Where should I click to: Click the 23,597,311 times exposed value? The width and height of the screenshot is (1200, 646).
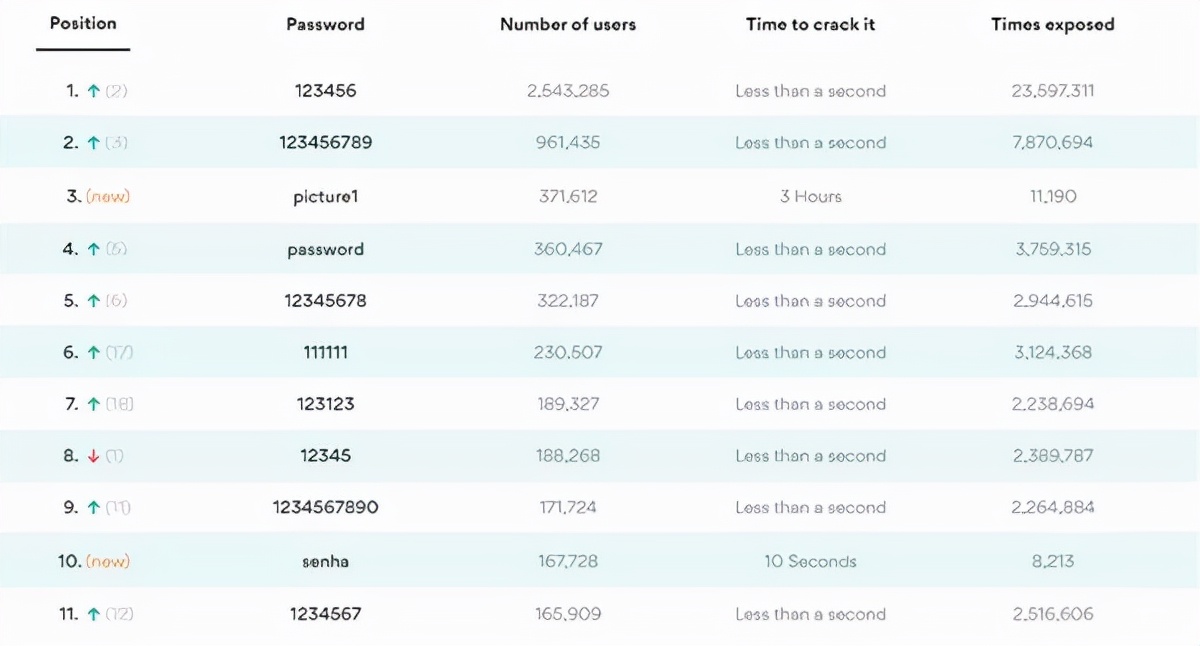tap(1052, 91)
